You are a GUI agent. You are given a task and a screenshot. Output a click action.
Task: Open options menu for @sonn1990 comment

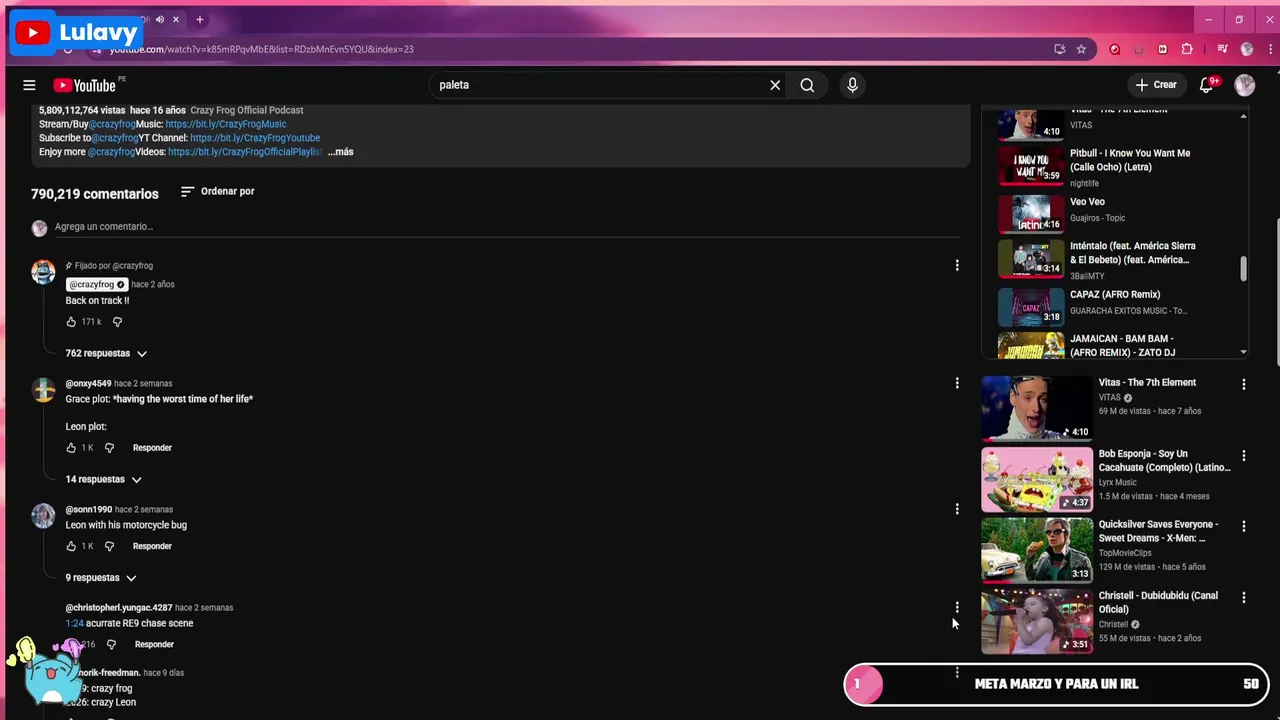click(957, 509)
